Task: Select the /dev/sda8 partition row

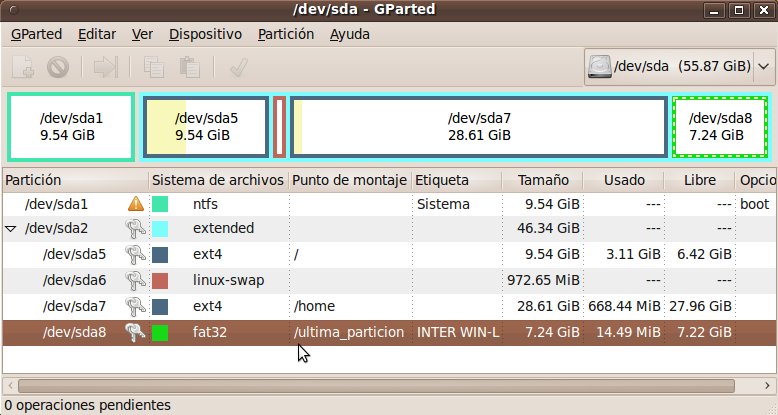Action: pyautogui.click(x=389, y=333)
